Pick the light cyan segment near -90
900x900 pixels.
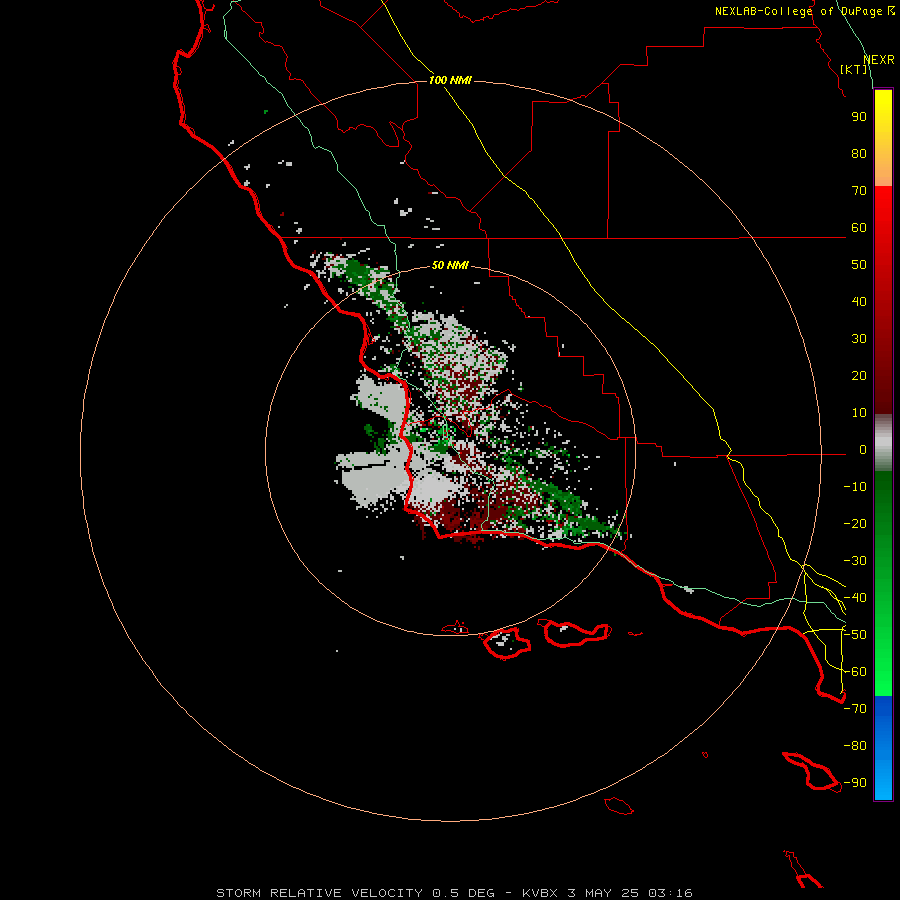[883, 783]
